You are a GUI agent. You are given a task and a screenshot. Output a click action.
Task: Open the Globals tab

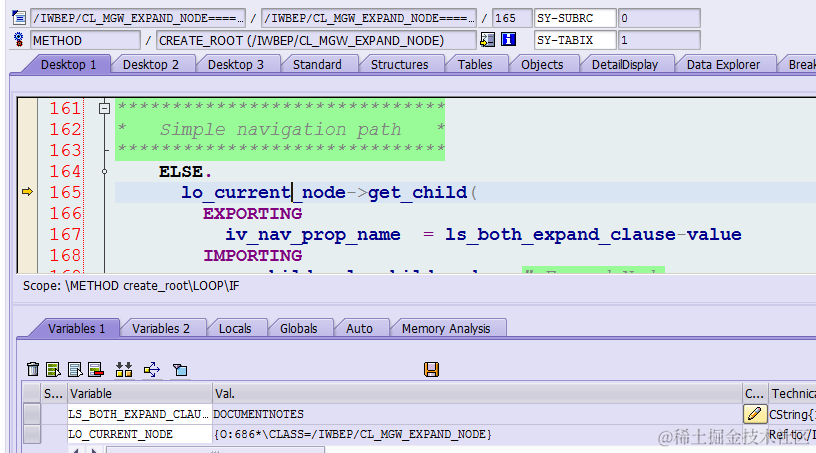[x=299, y=329]
